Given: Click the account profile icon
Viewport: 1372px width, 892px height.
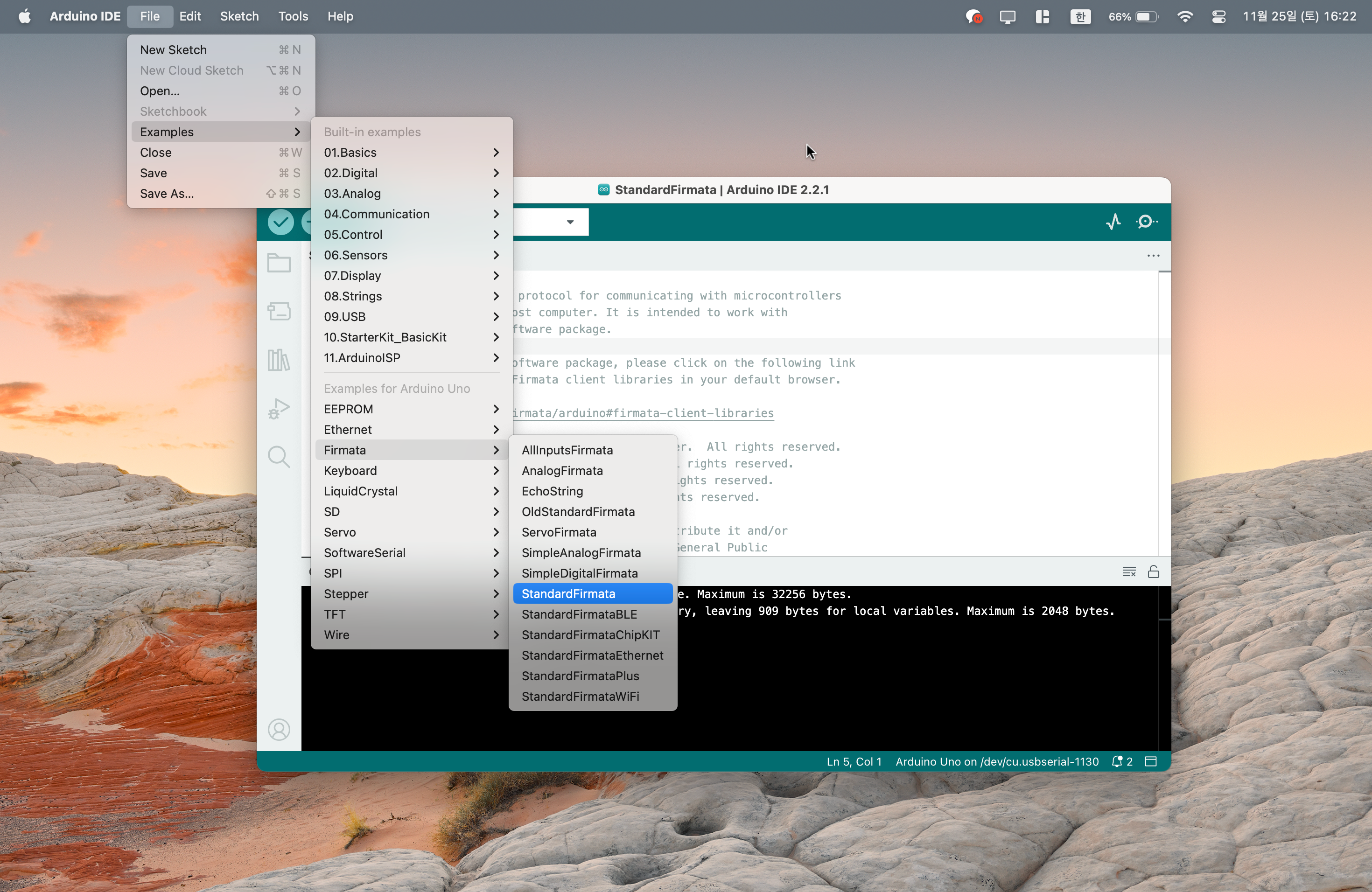Looking at the screenshot, I should (279, 730).
